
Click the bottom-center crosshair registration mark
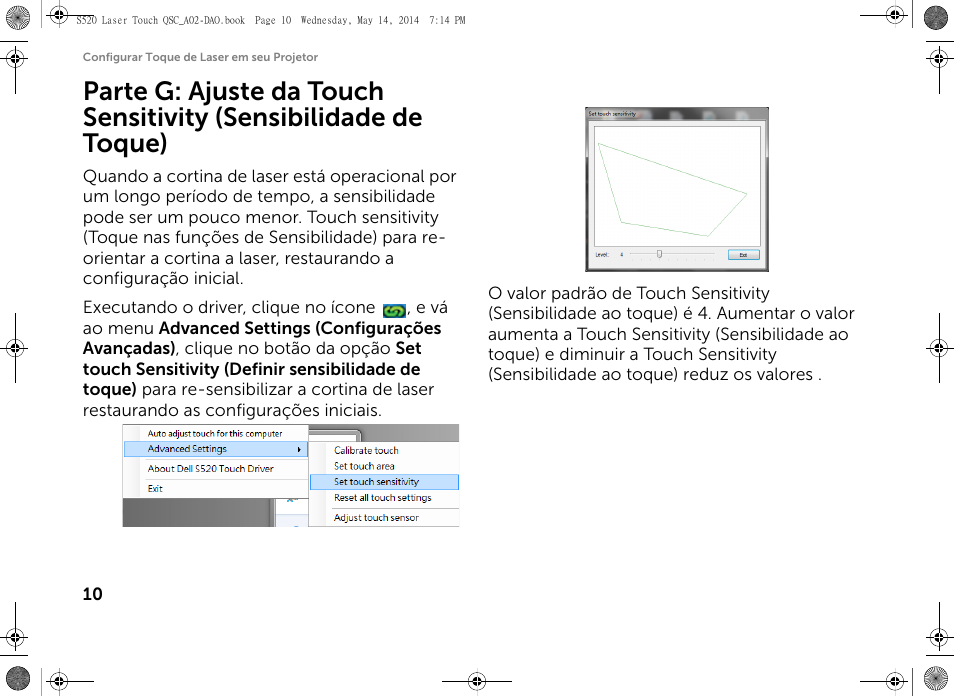pos(477,681)
